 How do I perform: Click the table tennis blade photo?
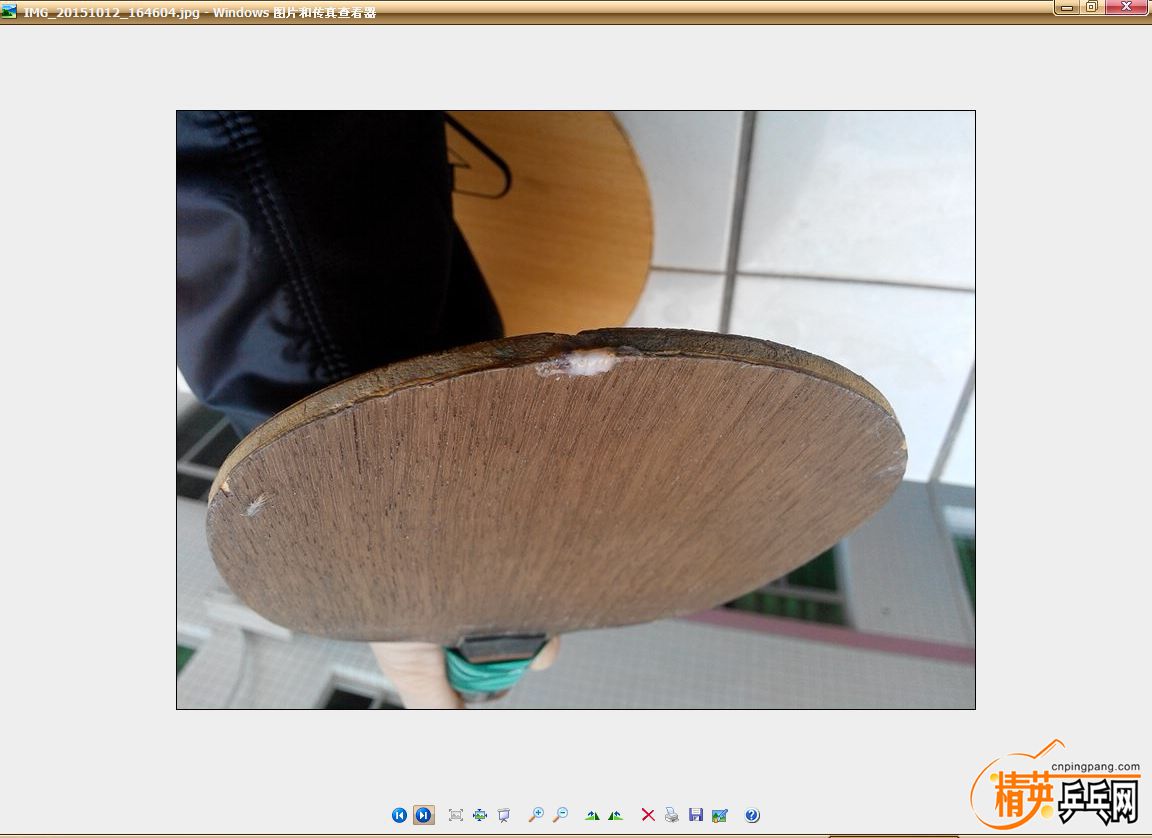[x=576, y=410]
